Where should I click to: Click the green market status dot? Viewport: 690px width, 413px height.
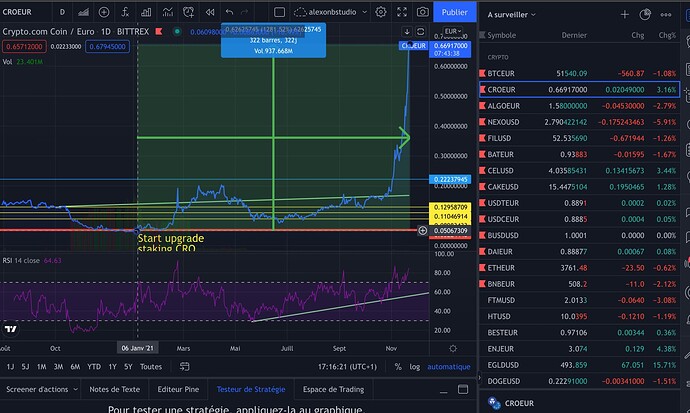coord(177,32)
